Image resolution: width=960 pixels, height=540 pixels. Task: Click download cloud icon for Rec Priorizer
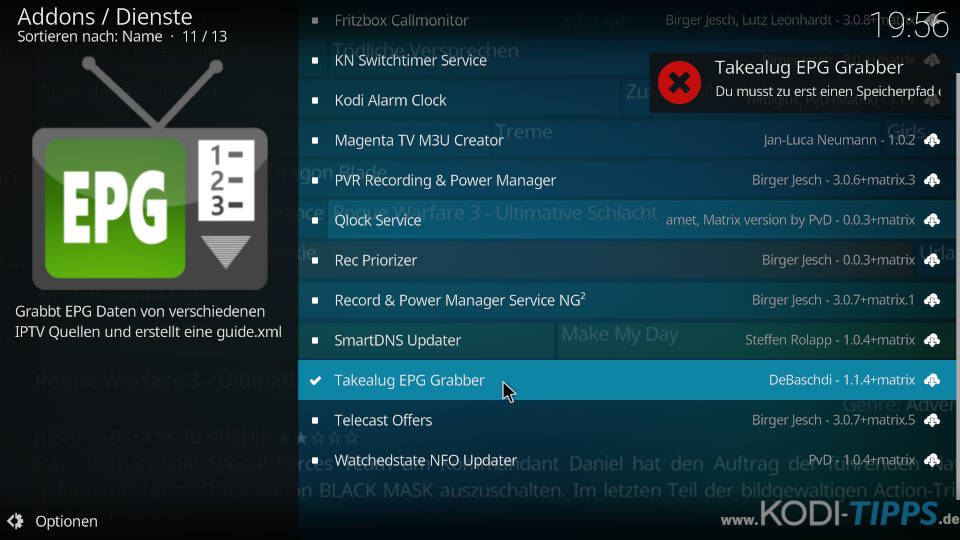tap(932, 260)
